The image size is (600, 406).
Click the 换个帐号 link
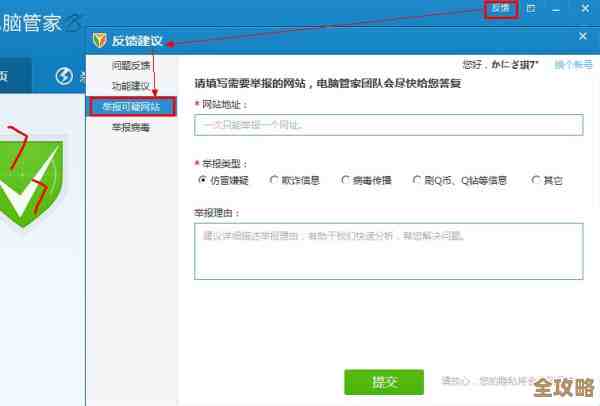click(x=573, y=65)
